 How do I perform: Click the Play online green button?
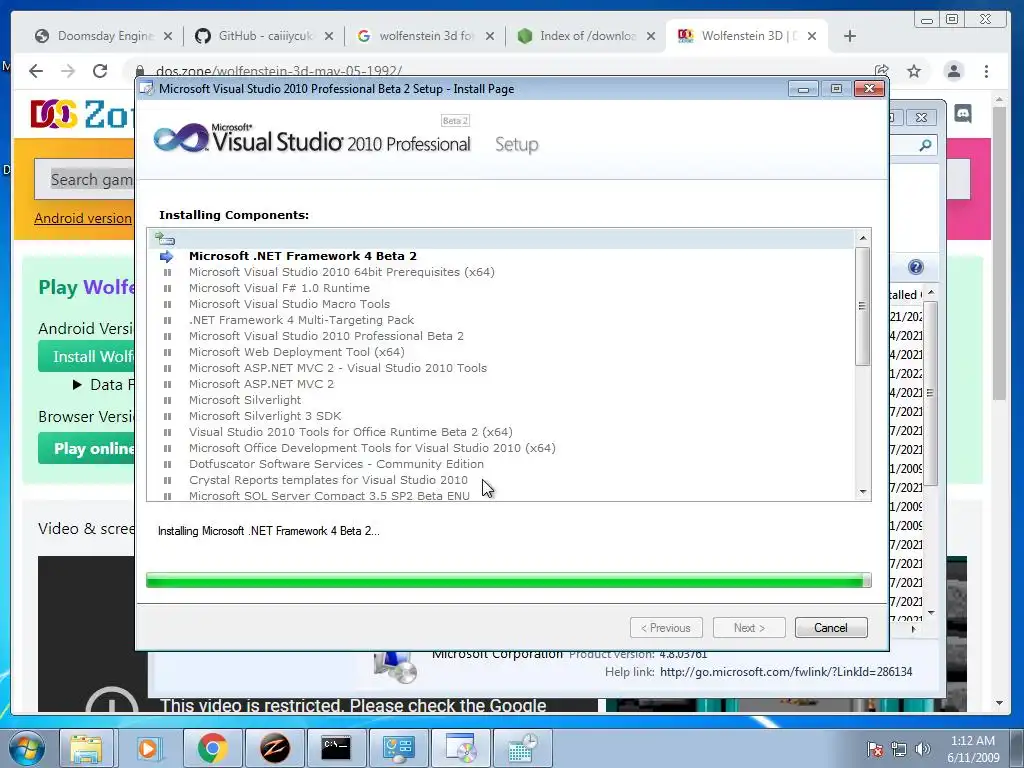tap(86, 449)
